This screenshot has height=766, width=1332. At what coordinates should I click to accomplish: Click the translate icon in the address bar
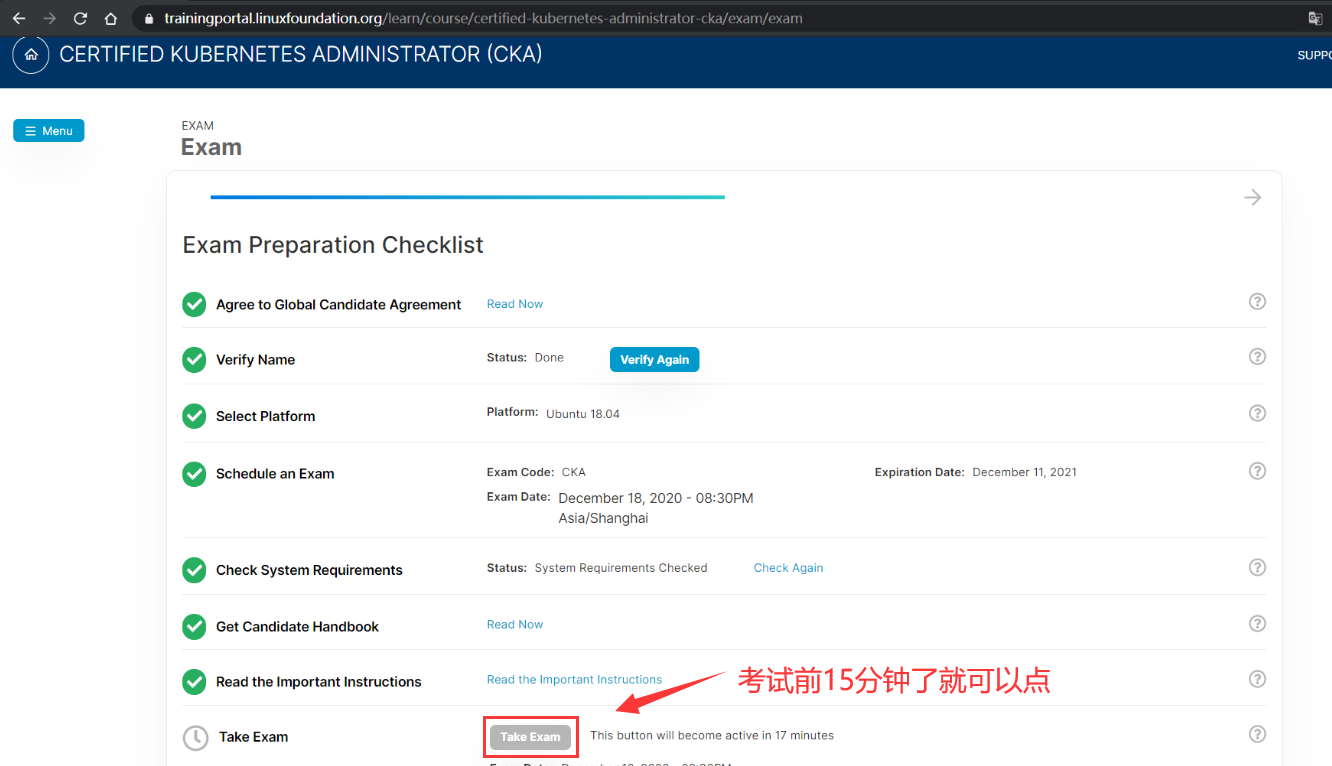point(1315,18)
